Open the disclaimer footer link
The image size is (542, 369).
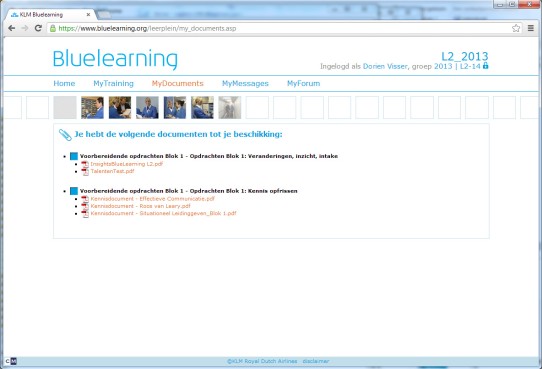point(316,361)
